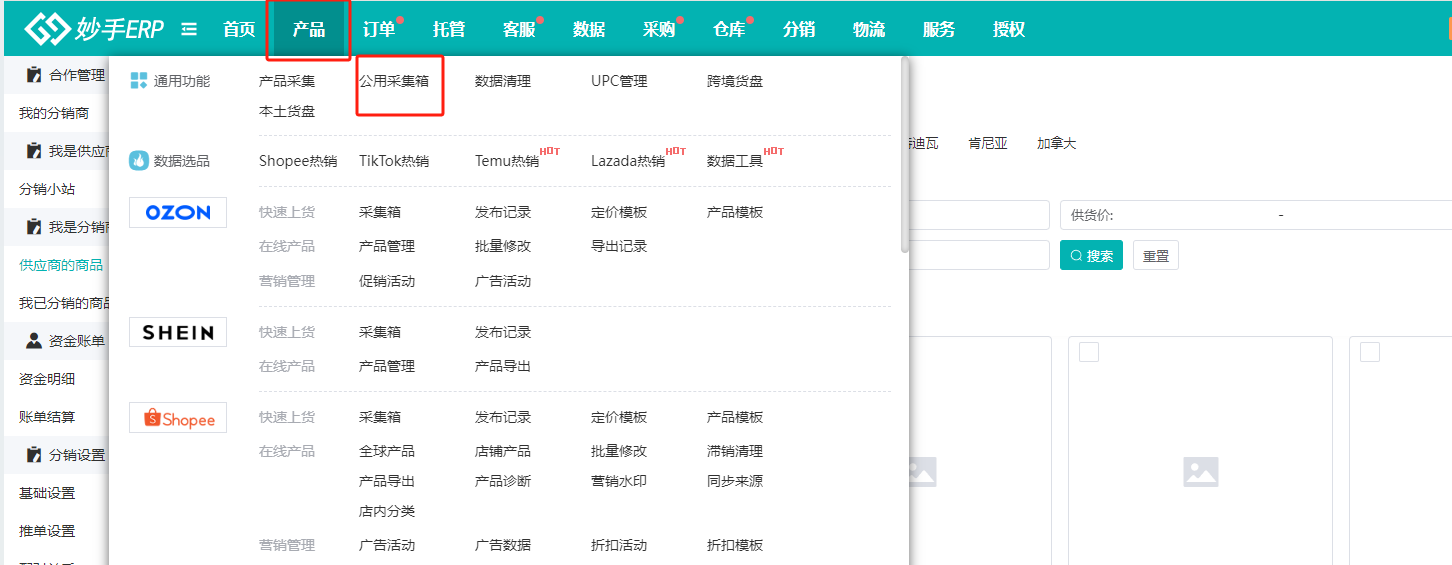Open OZON 促销活动
The height and width of the screenshot is (565, 1452).
387,281
